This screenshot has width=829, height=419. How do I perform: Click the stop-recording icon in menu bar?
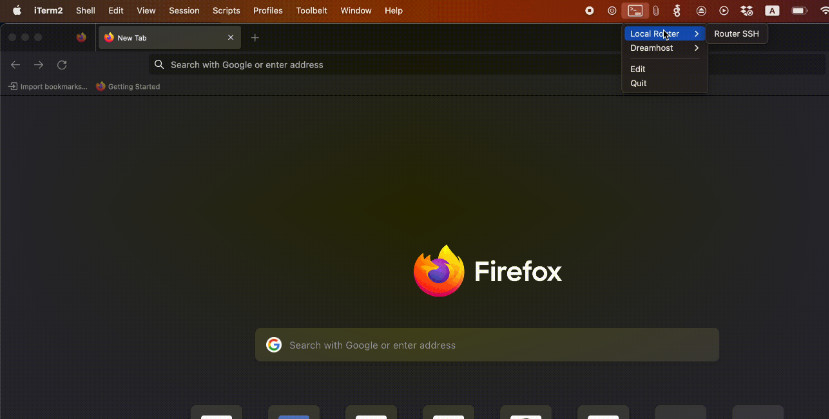coord(589,11)
